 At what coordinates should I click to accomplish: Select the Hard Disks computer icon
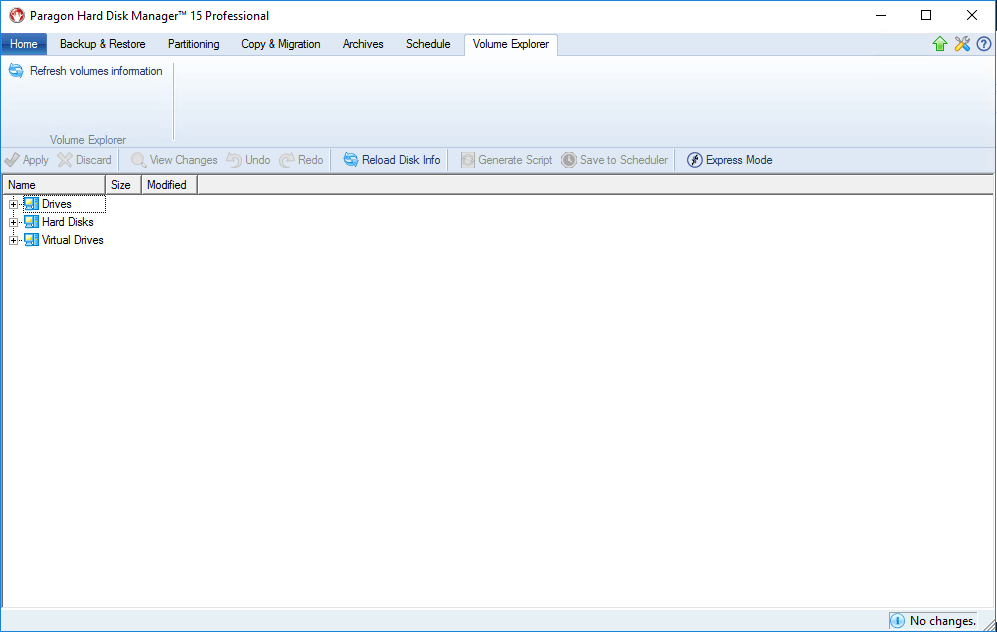[31, 222]
